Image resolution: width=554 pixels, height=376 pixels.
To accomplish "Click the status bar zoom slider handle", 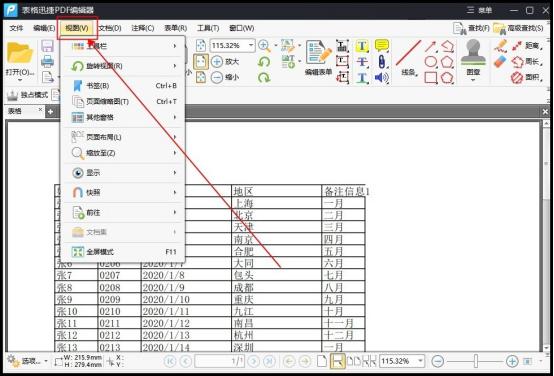I will click(476, 361).
